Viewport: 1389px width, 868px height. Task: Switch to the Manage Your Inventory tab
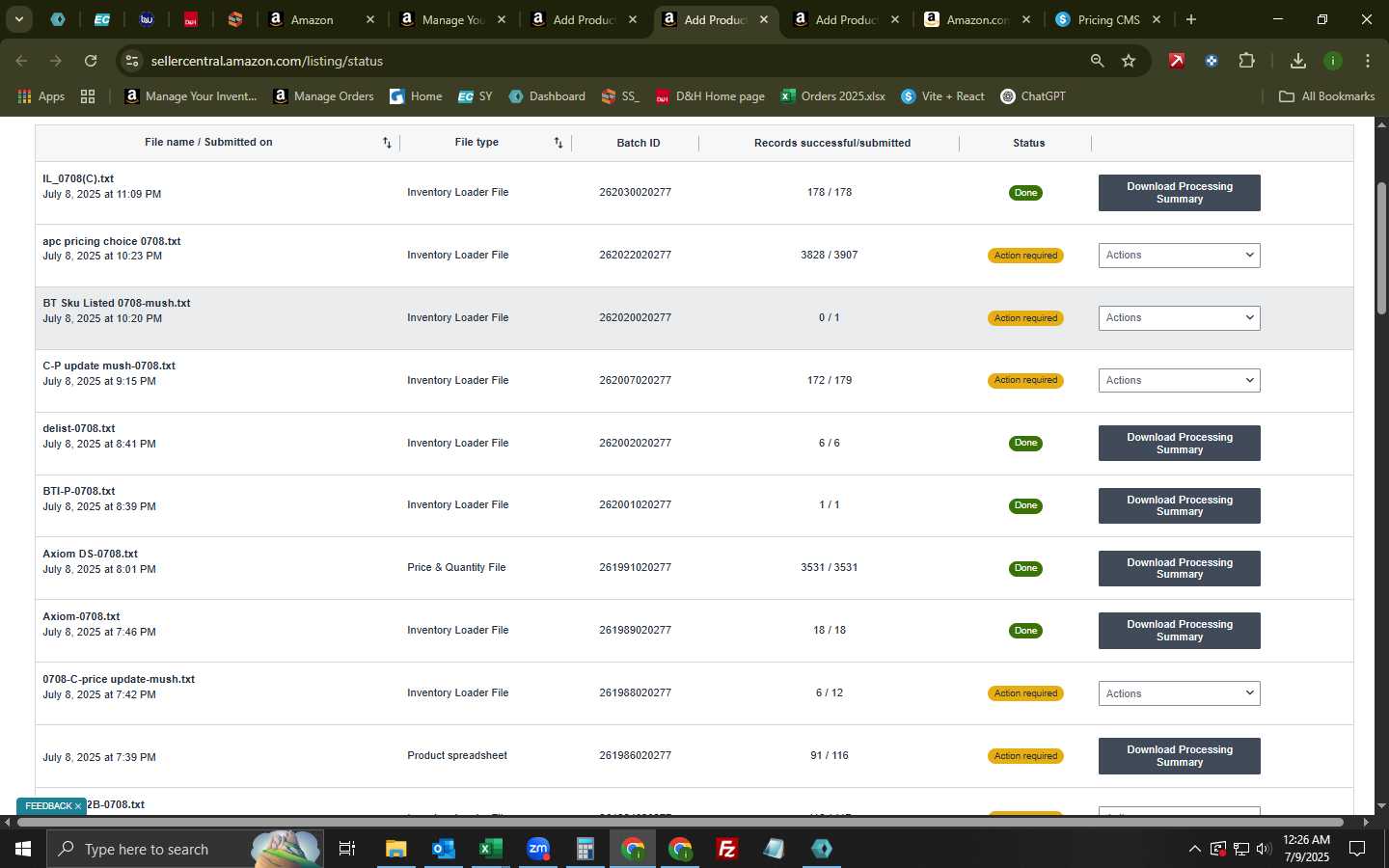coord(452,19)
